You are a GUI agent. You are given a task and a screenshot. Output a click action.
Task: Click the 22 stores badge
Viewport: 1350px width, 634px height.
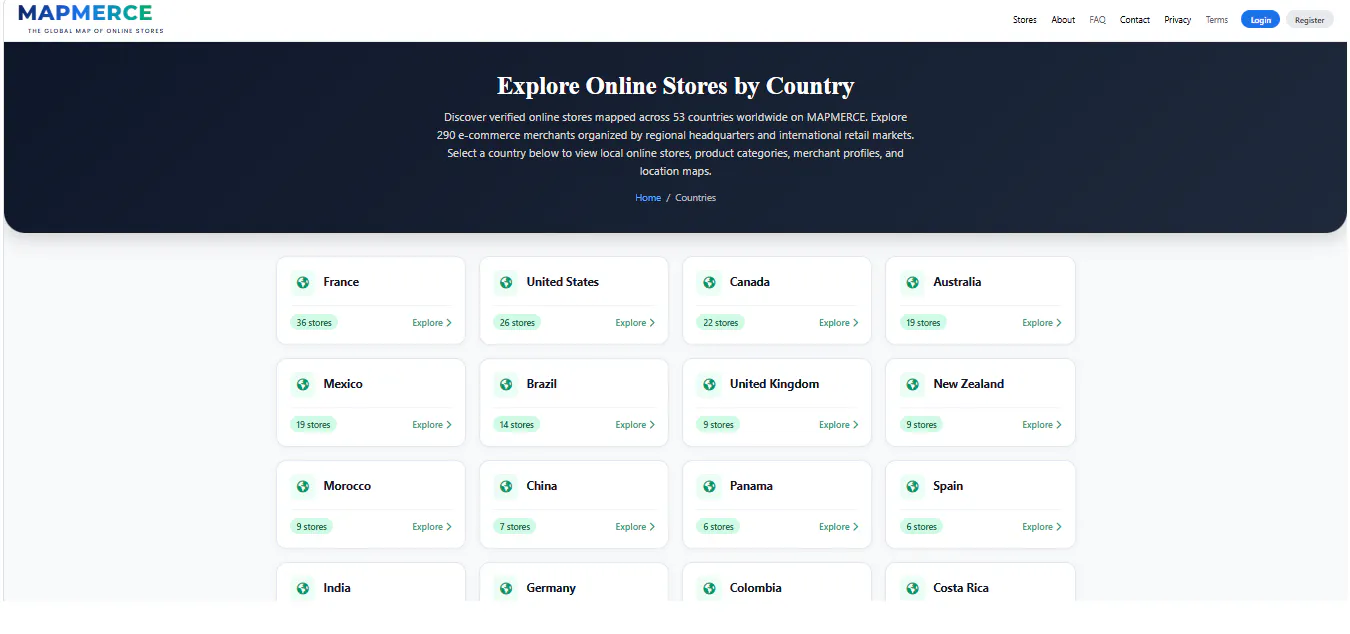click(720, 323)
